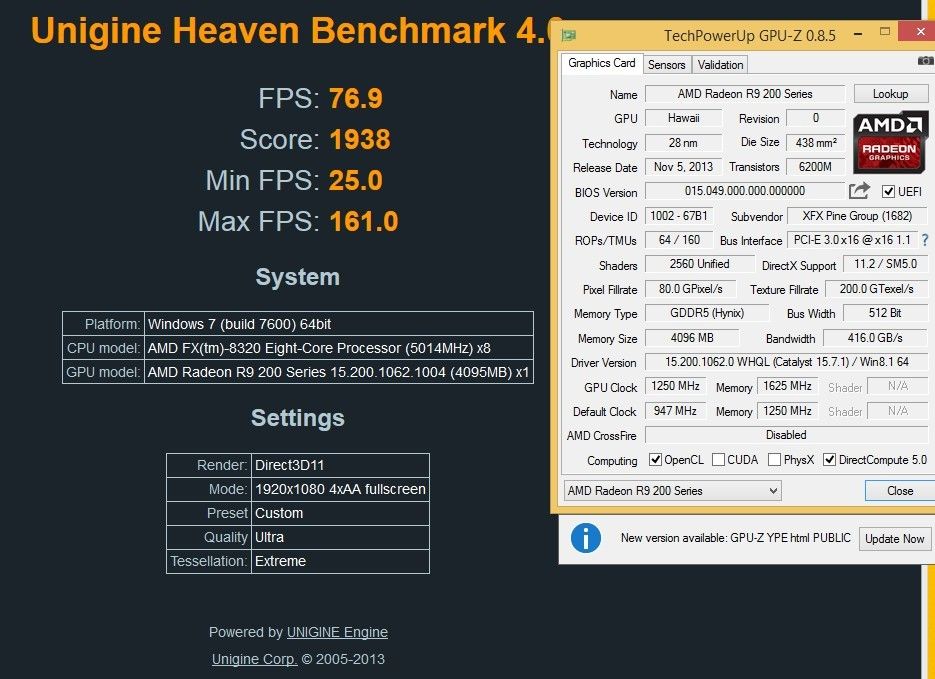Toggle the OpenCL checkbox

[x=655, y=460]
